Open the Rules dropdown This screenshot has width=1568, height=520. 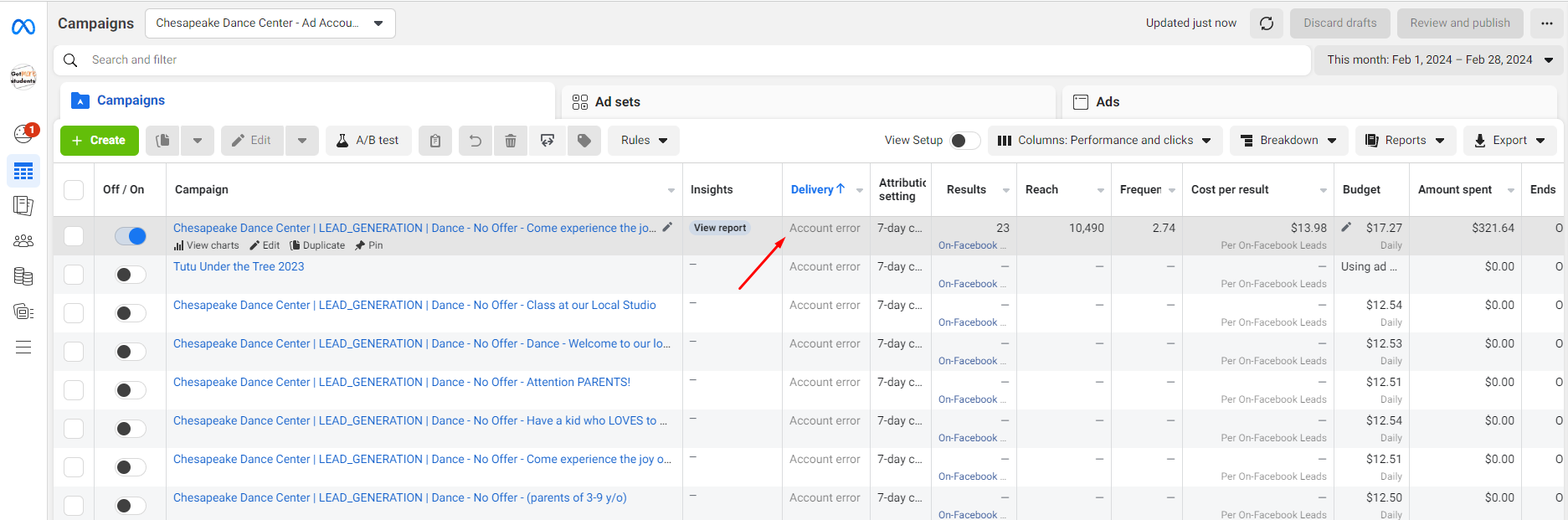[x=644, y=141]
